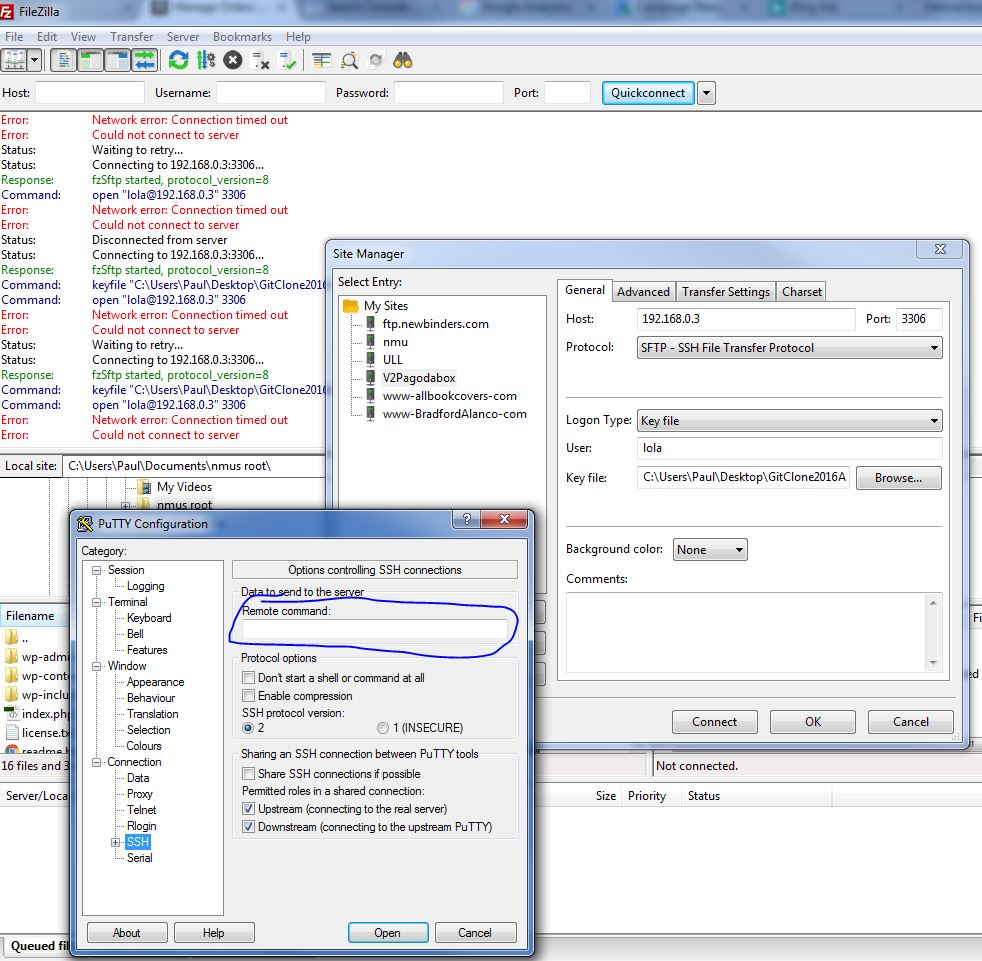Click the quickconnect Password field
Viewport: 982px width, 961px height.
click(x=448, y=93)
